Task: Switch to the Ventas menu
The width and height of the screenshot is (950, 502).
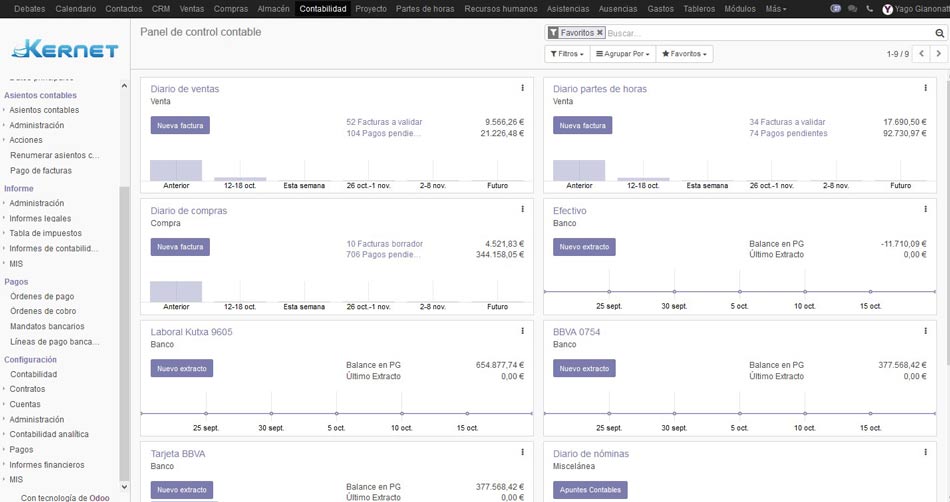Action: pyautogui.click(x=191, y=9)
